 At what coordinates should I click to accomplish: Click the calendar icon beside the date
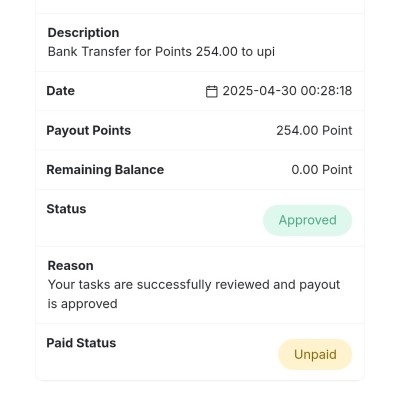coord(212,91)
